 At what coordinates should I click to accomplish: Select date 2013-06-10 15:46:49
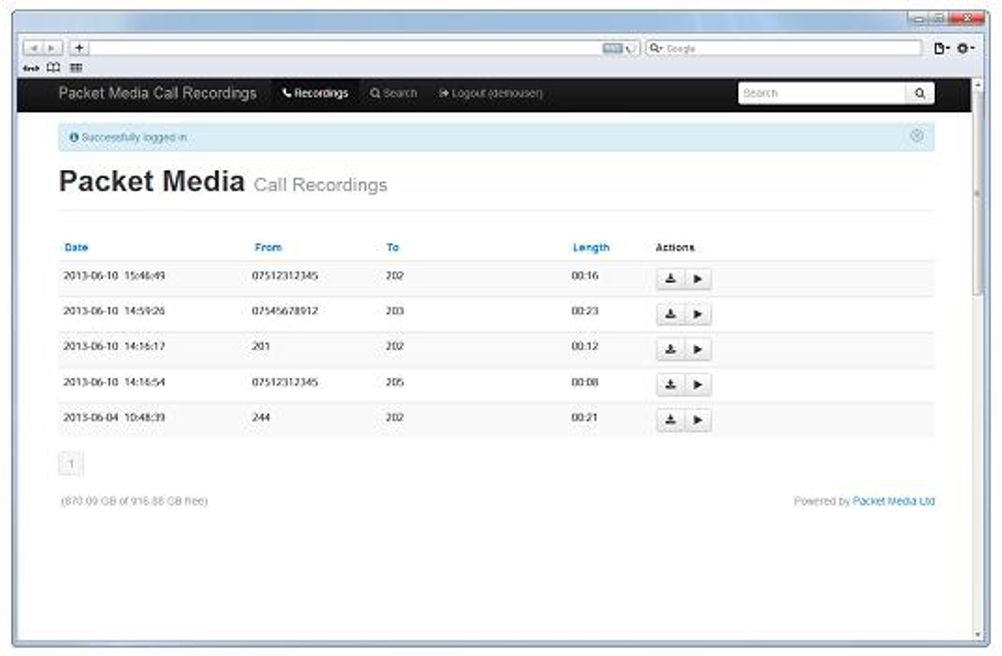pyautogui.click(x=114, y=276)
